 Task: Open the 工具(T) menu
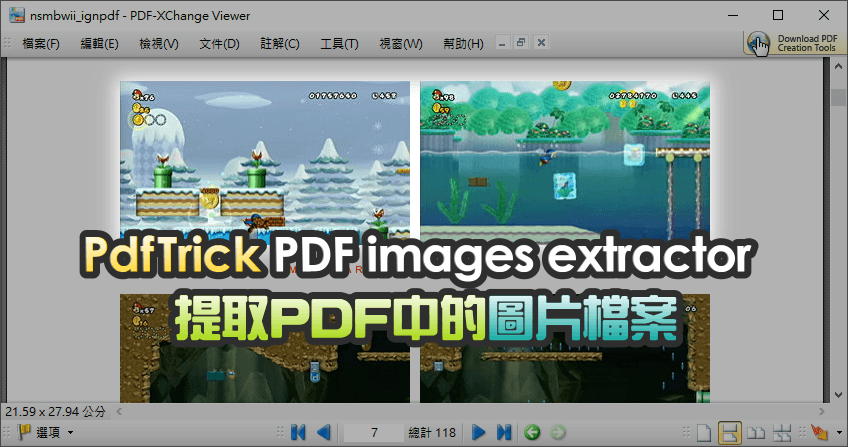[339, 44]
